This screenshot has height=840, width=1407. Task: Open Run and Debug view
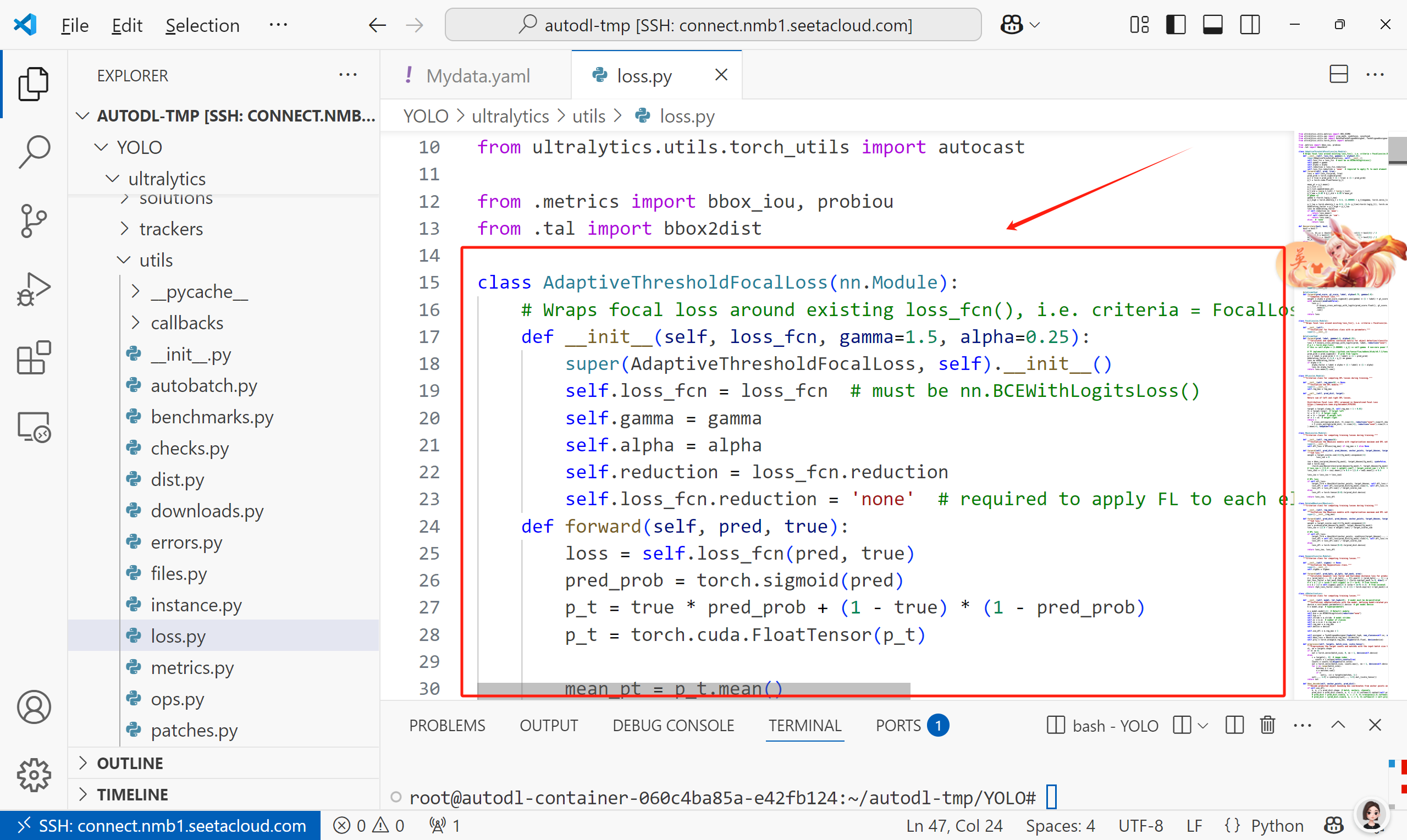34,289
